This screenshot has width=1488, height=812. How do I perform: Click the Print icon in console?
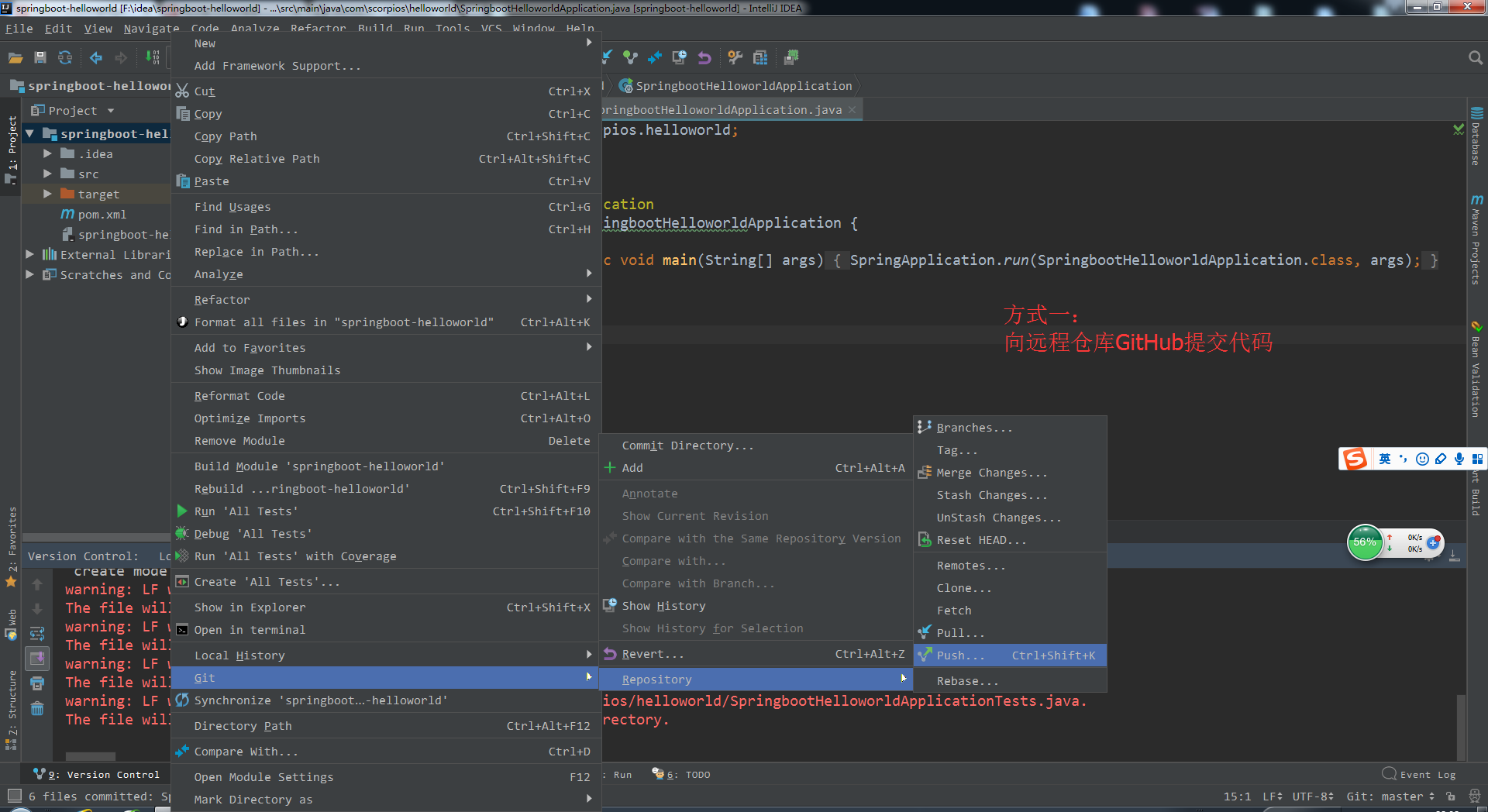[37, 683]
